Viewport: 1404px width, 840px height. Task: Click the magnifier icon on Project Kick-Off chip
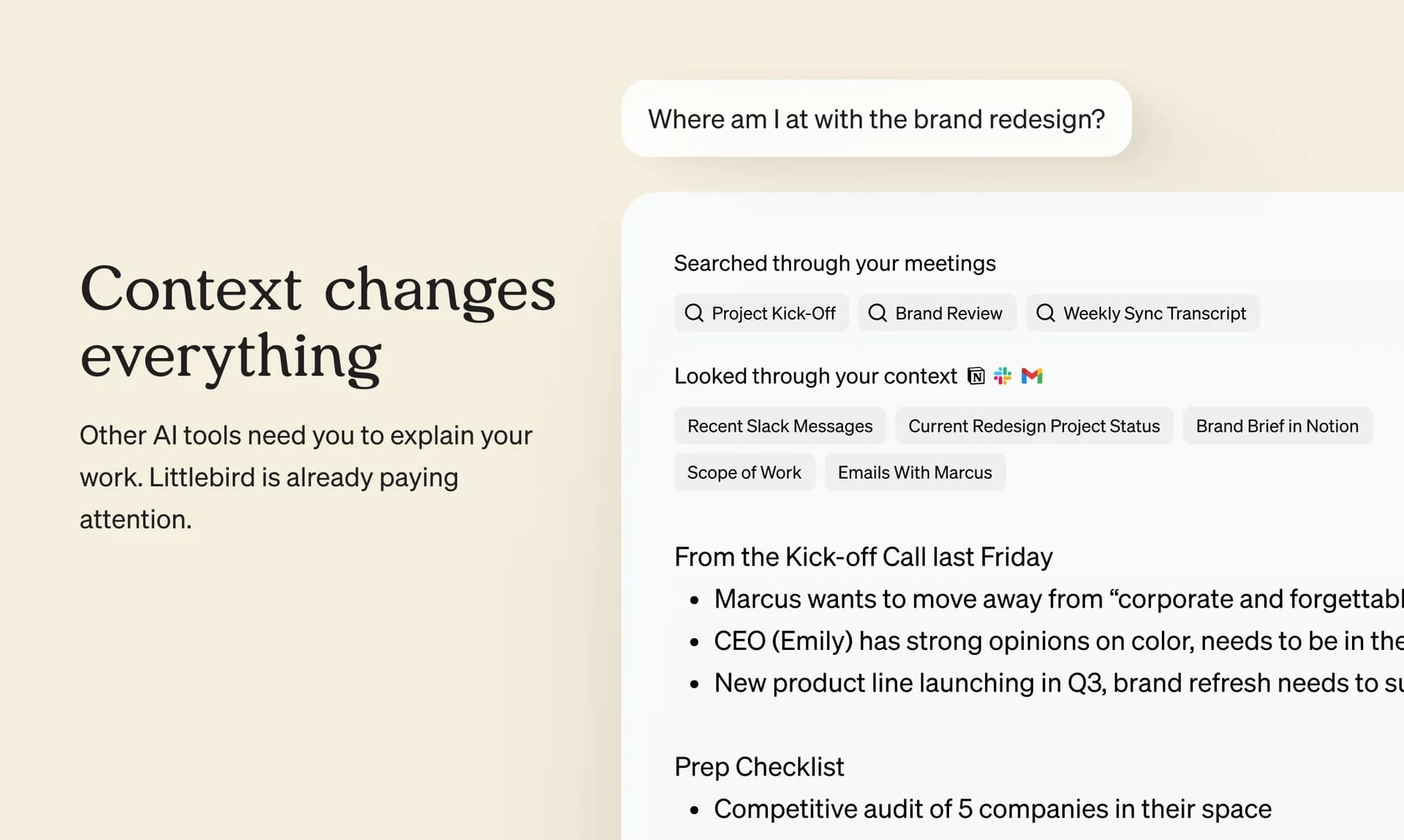[x=693, y=313]
